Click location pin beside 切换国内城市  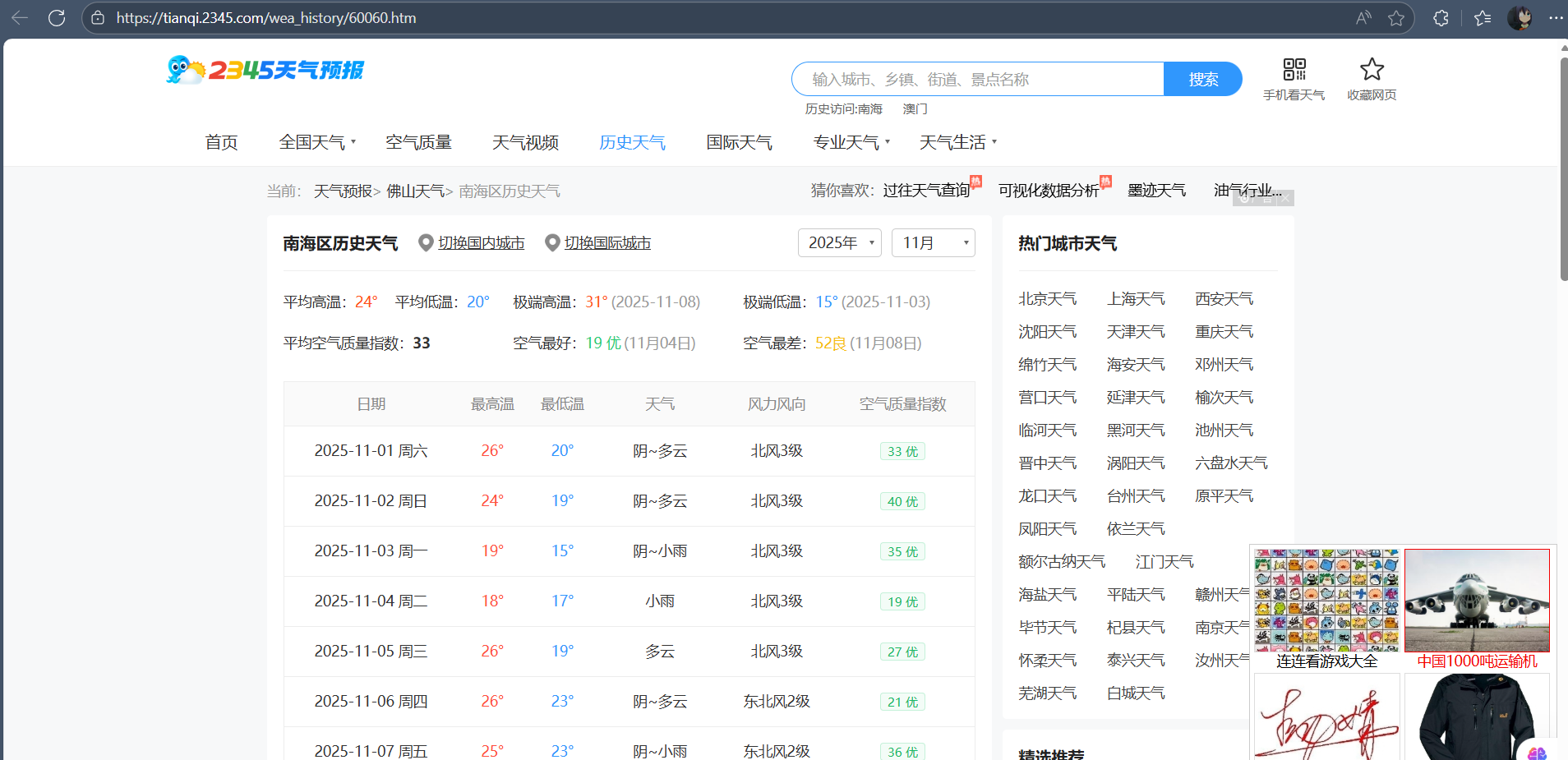tap(426, 243)
